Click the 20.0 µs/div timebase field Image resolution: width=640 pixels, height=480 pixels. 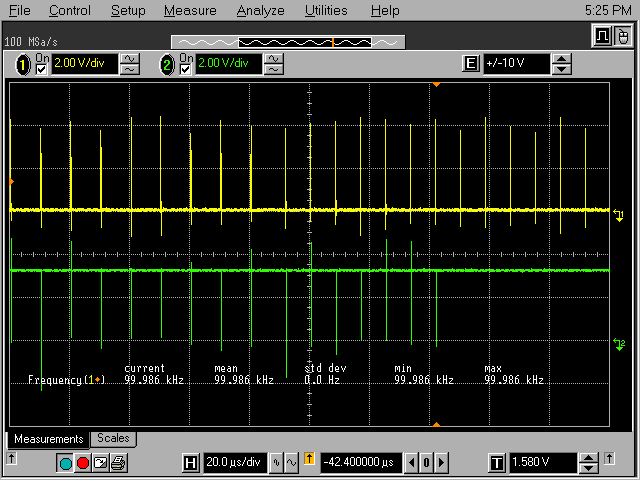coord(235,463)
